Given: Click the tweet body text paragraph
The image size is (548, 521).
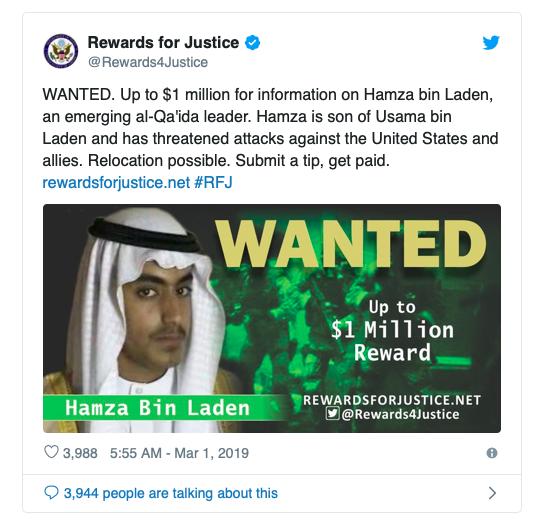Looking at the screenshot, I should point(271,128).
